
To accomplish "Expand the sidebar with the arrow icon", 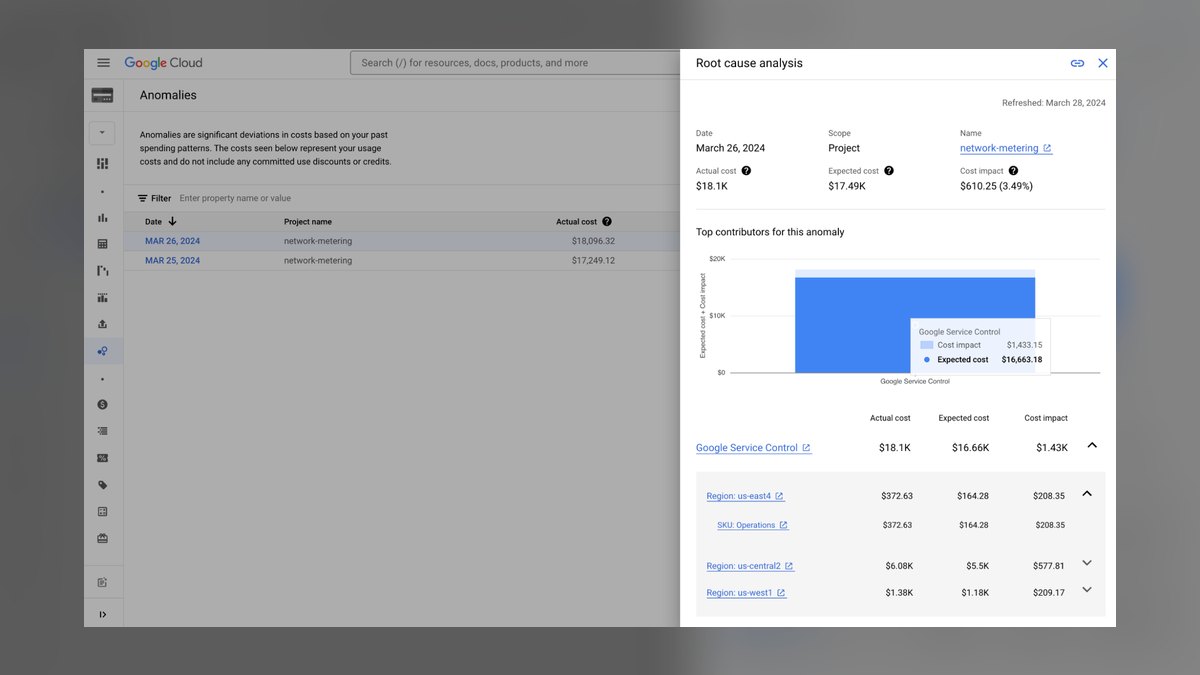I will (x=102, y=614).
